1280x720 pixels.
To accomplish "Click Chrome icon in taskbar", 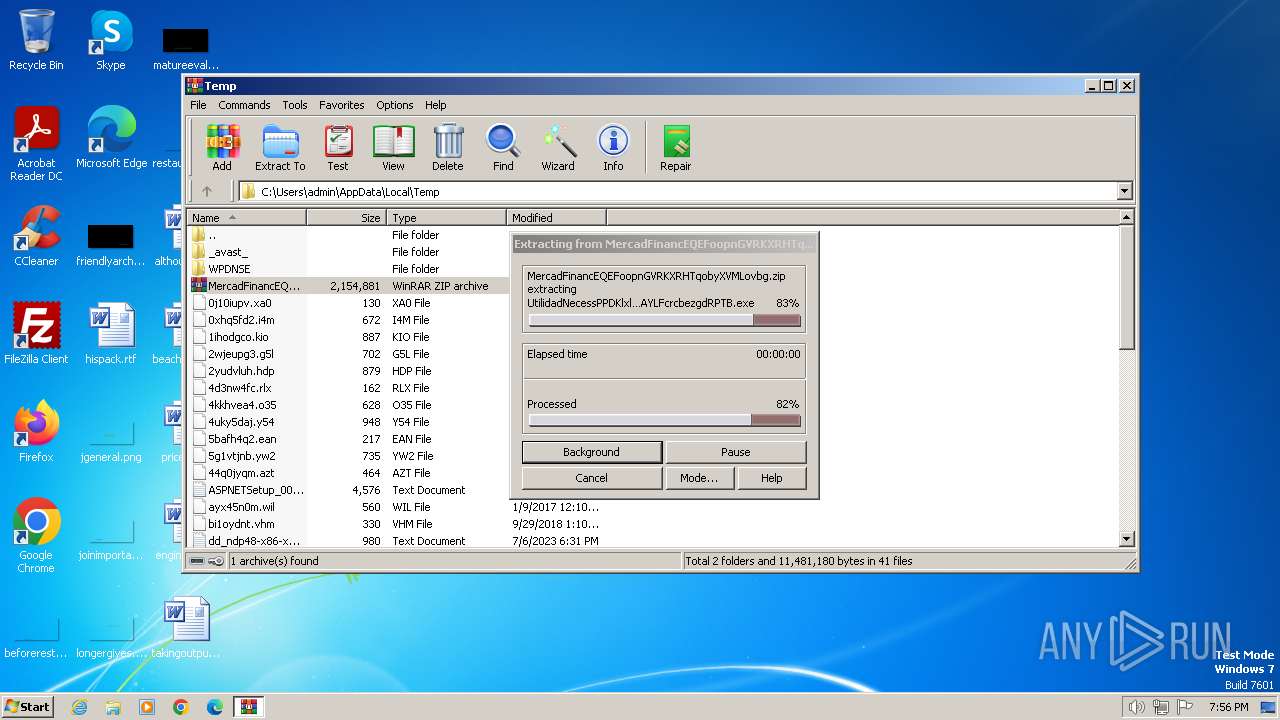I will point(181,707).
